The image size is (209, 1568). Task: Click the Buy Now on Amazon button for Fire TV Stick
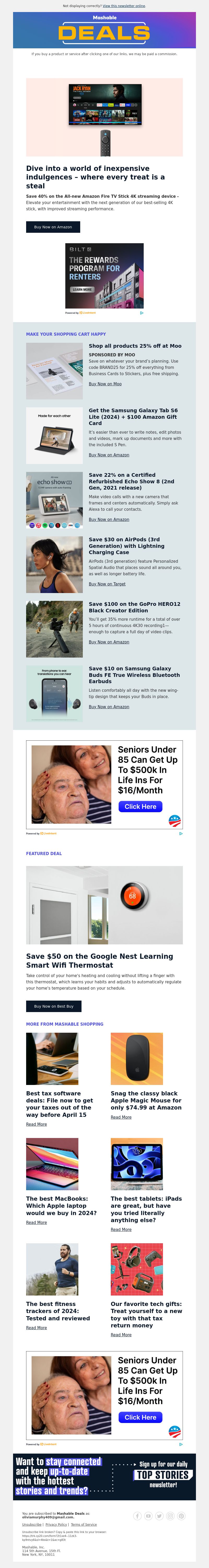click(x=53, y=227)
